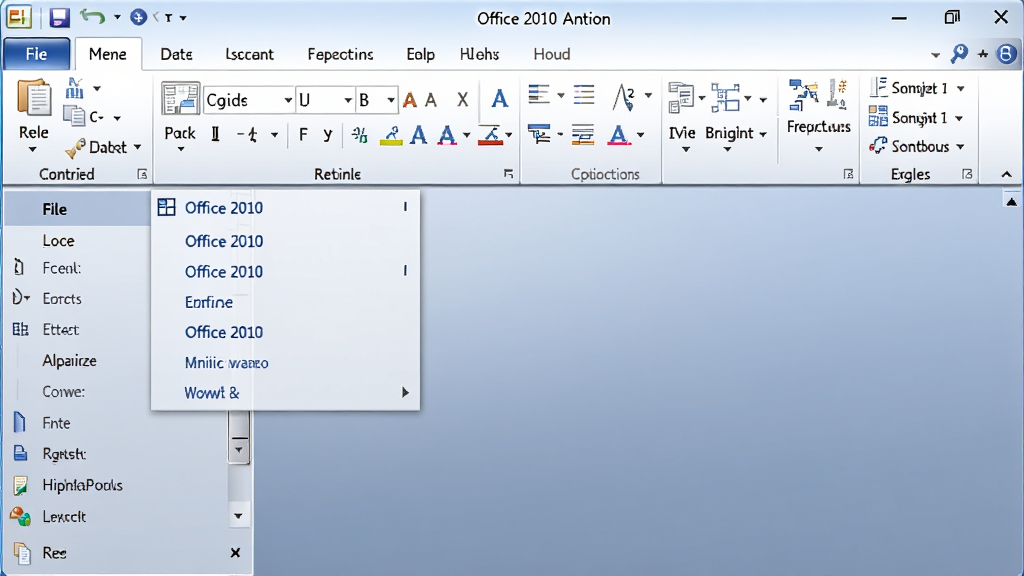Click the document scroll up arrow
1024x576 pixels.
(1011, 202)
